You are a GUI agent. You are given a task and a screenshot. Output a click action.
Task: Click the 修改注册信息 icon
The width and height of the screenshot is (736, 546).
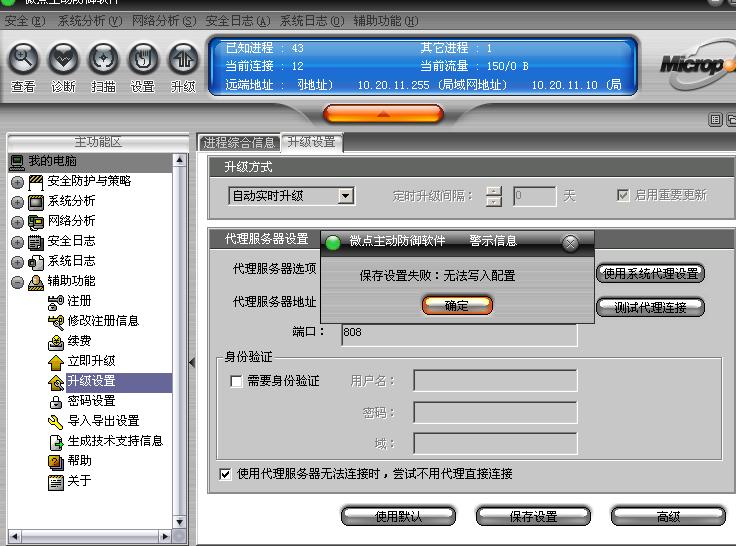click(x=56, y=322)
